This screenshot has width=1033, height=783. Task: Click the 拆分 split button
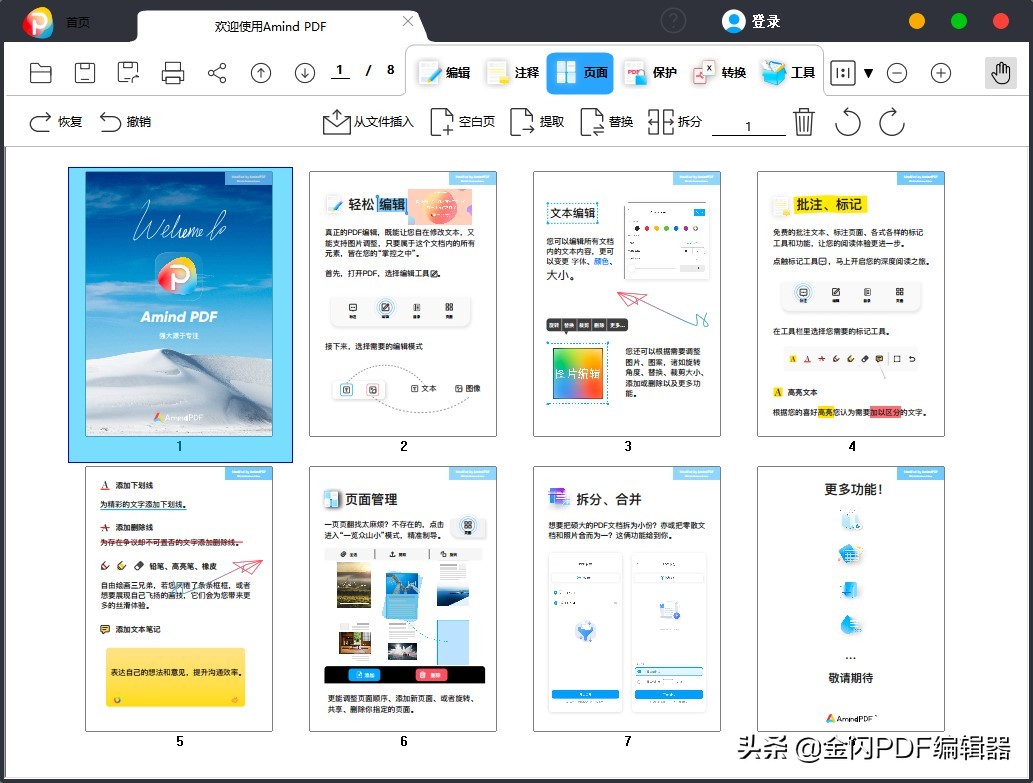tap(675, 122)
